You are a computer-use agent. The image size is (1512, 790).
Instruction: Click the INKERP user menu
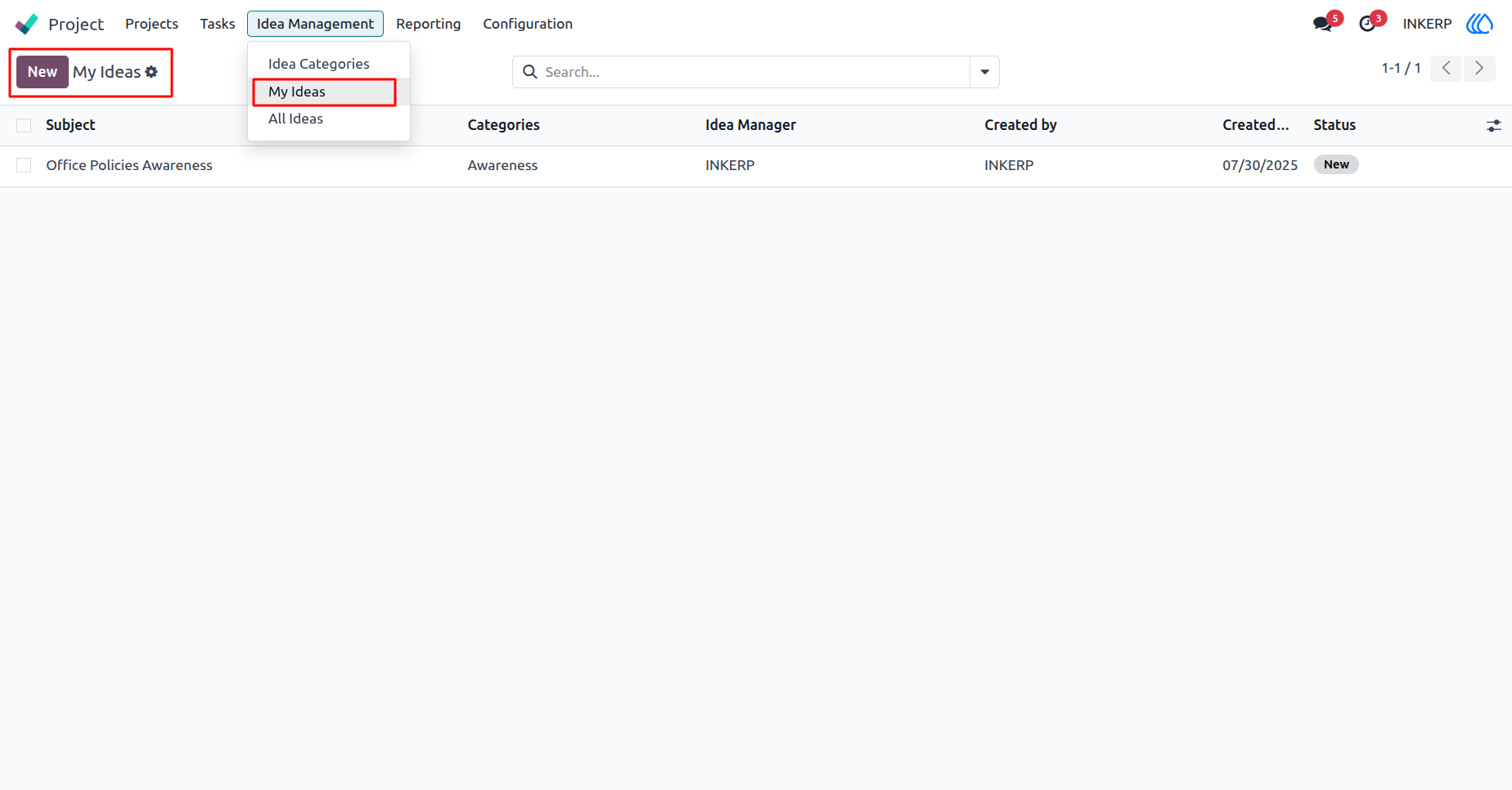(x=1427, y=24)
